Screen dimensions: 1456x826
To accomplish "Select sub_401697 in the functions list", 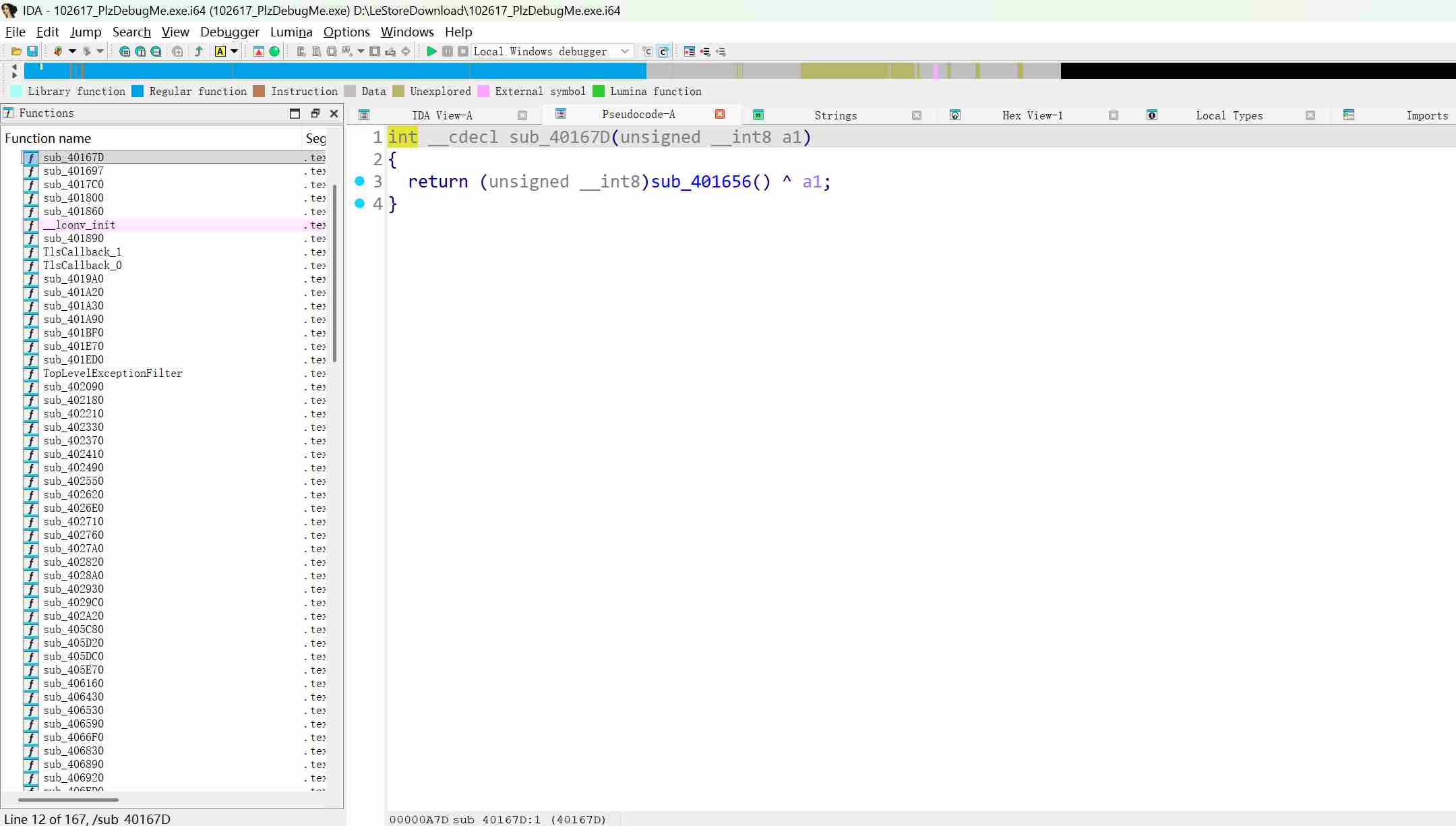I will pyautogui.click(x=73, y=171).
